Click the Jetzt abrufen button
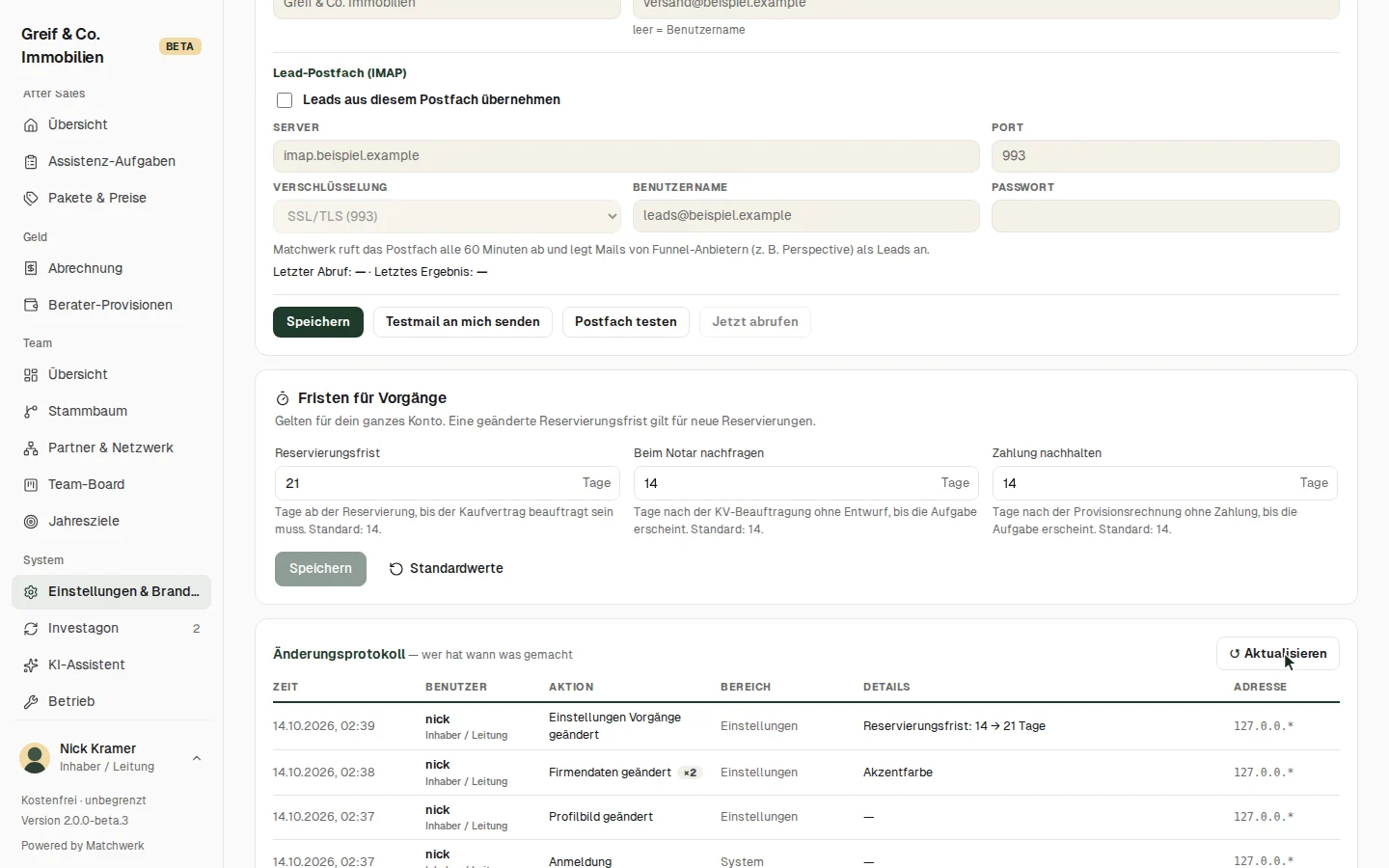 [x=755, y=322]
